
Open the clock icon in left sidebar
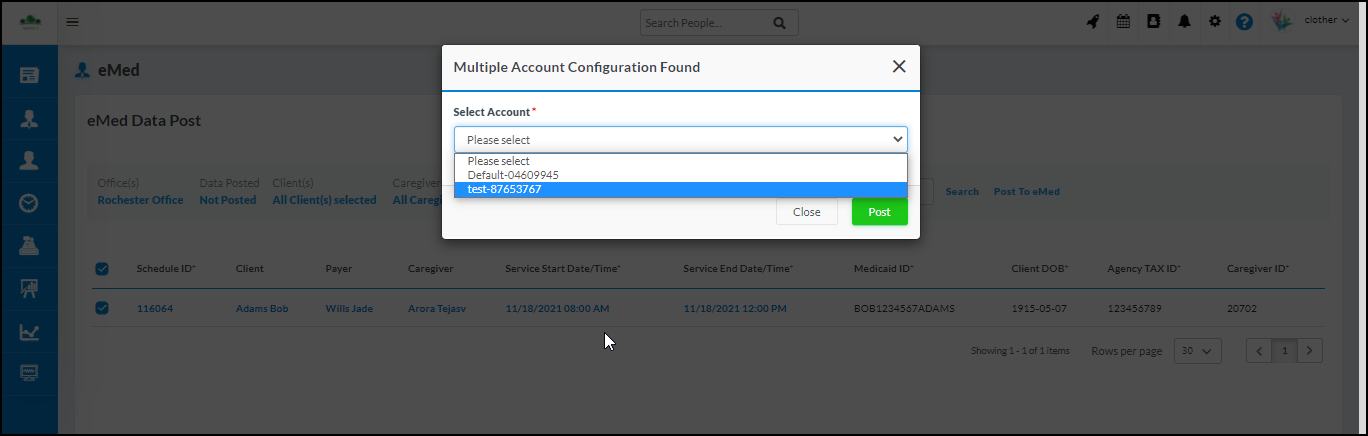click(x=29, y=203)
